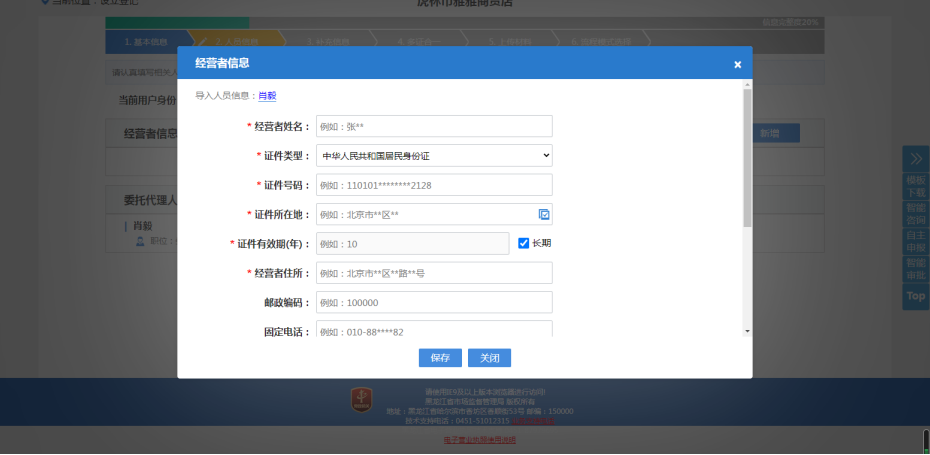Open 自主申报 in the right sidebar
This screenshot has width=930, height=455.
coord(916,241)
